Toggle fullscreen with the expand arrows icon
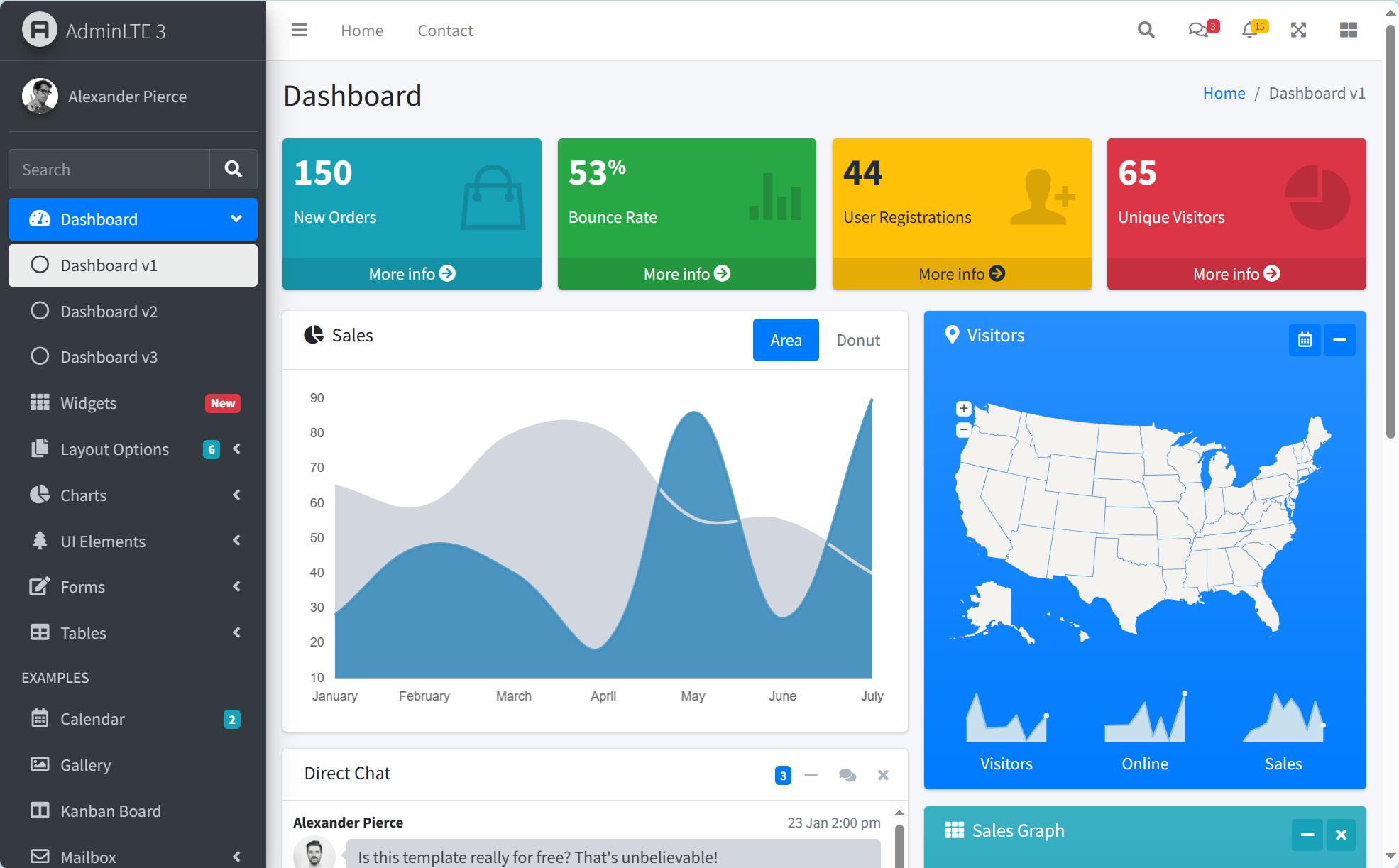The height and width of the screenshot is (868, 1399). point(1298,31)
